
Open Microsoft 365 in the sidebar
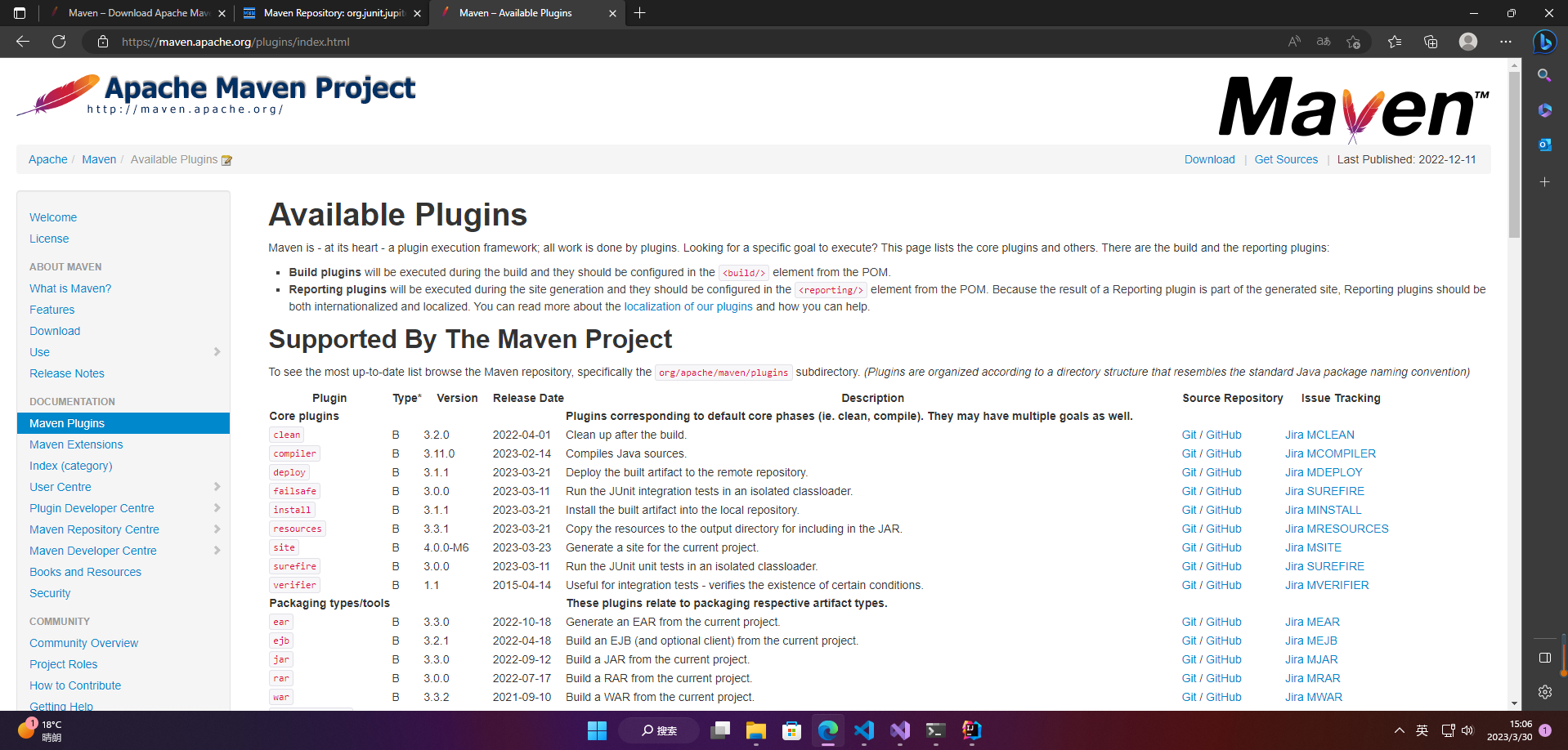[x=1544, y=110]
